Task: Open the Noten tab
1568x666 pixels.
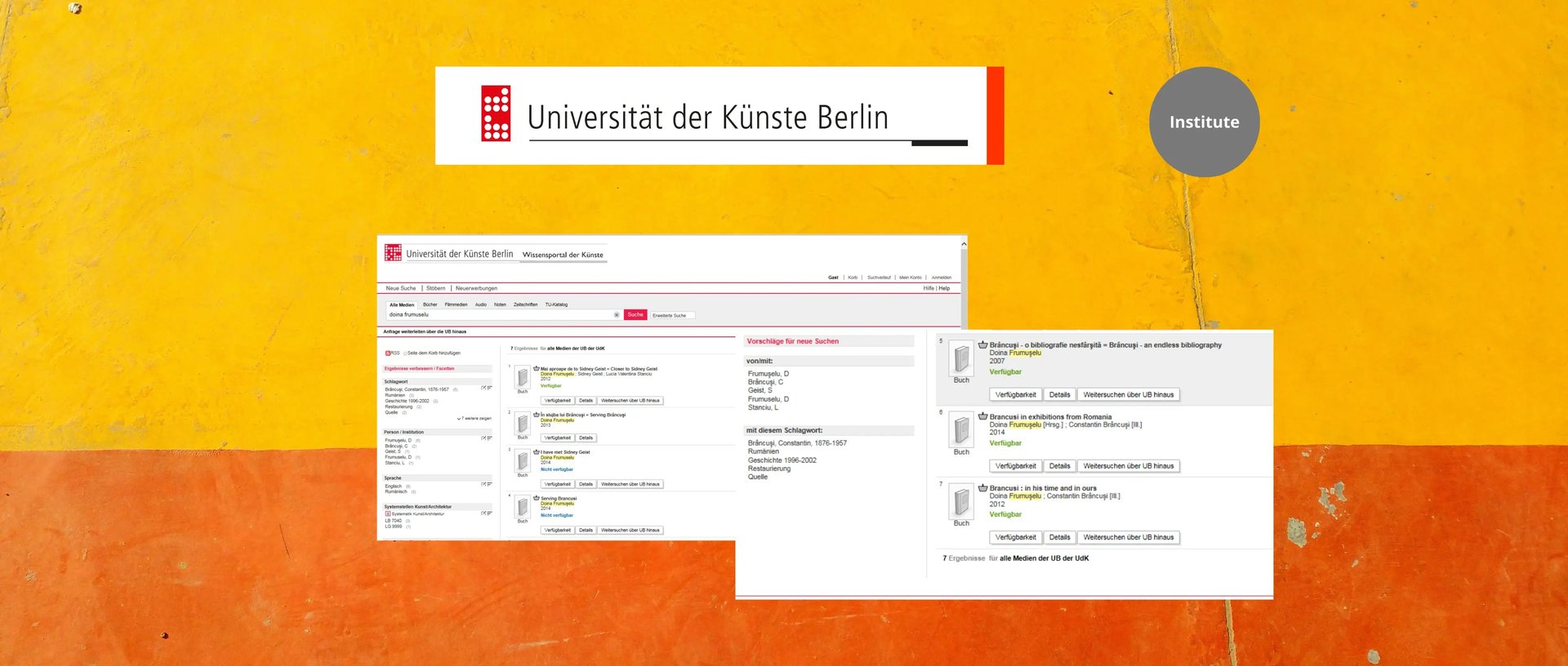Action: (500, 304)
